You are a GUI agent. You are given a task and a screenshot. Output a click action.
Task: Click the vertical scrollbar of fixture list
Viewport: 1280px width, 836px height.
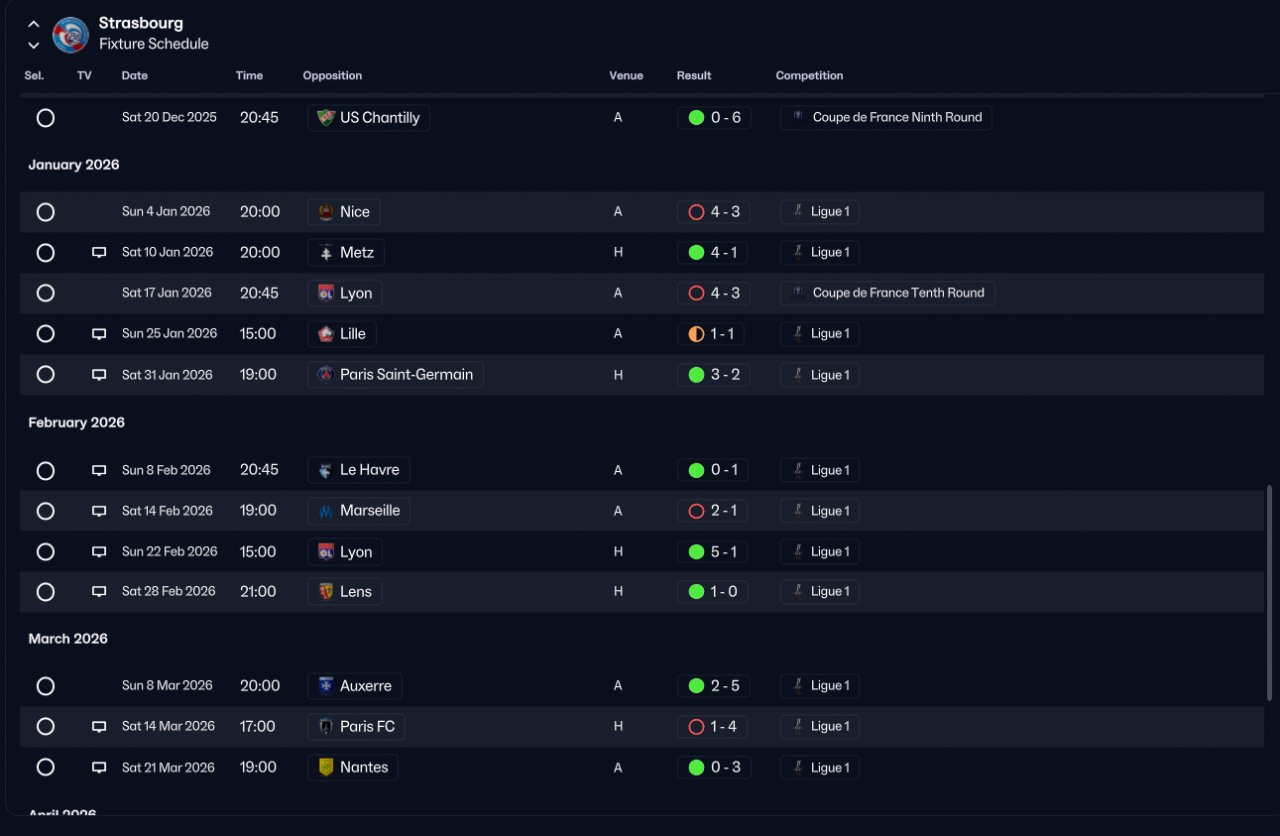(1270, 593)
